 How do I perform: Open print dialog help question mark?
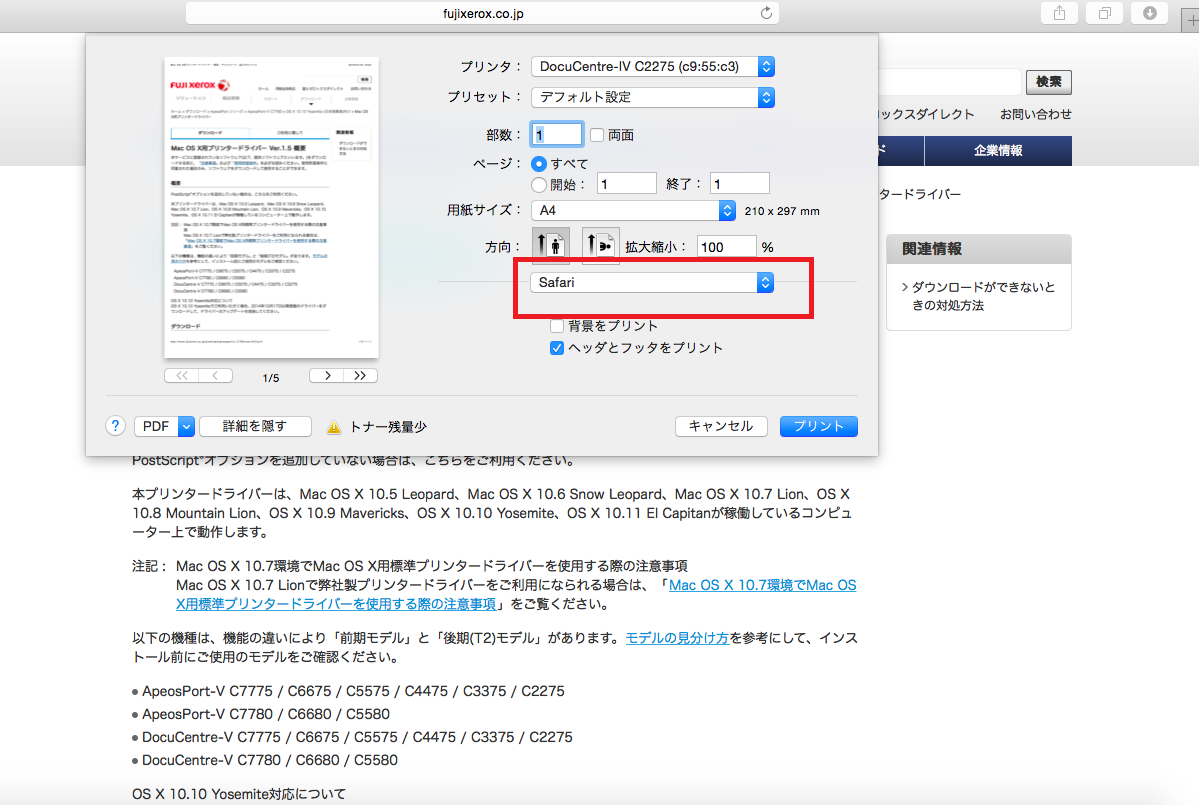coord(115,426)
